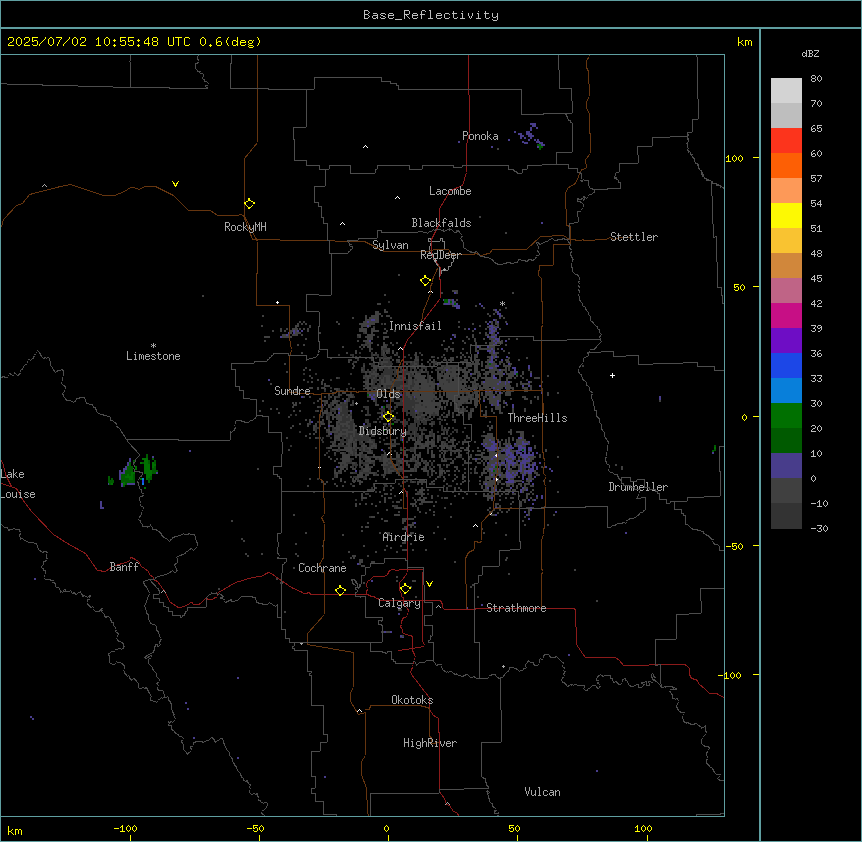Click the yellow V marker northeast of Calgary
Viewport: 862px width, 842px height.
[x=429, y=584]
